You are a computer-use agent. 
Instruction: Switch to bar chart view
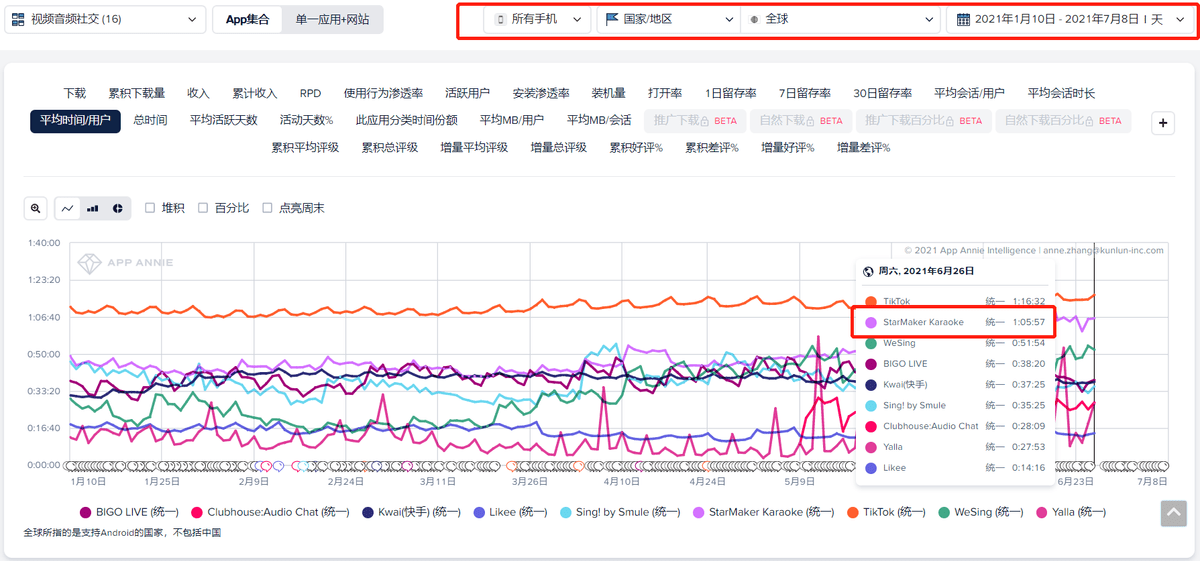coord(93,208)
